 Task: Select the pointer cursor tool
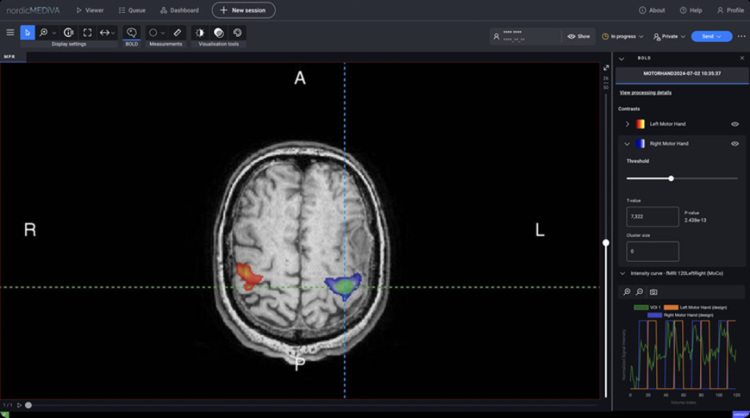[27, 32]
